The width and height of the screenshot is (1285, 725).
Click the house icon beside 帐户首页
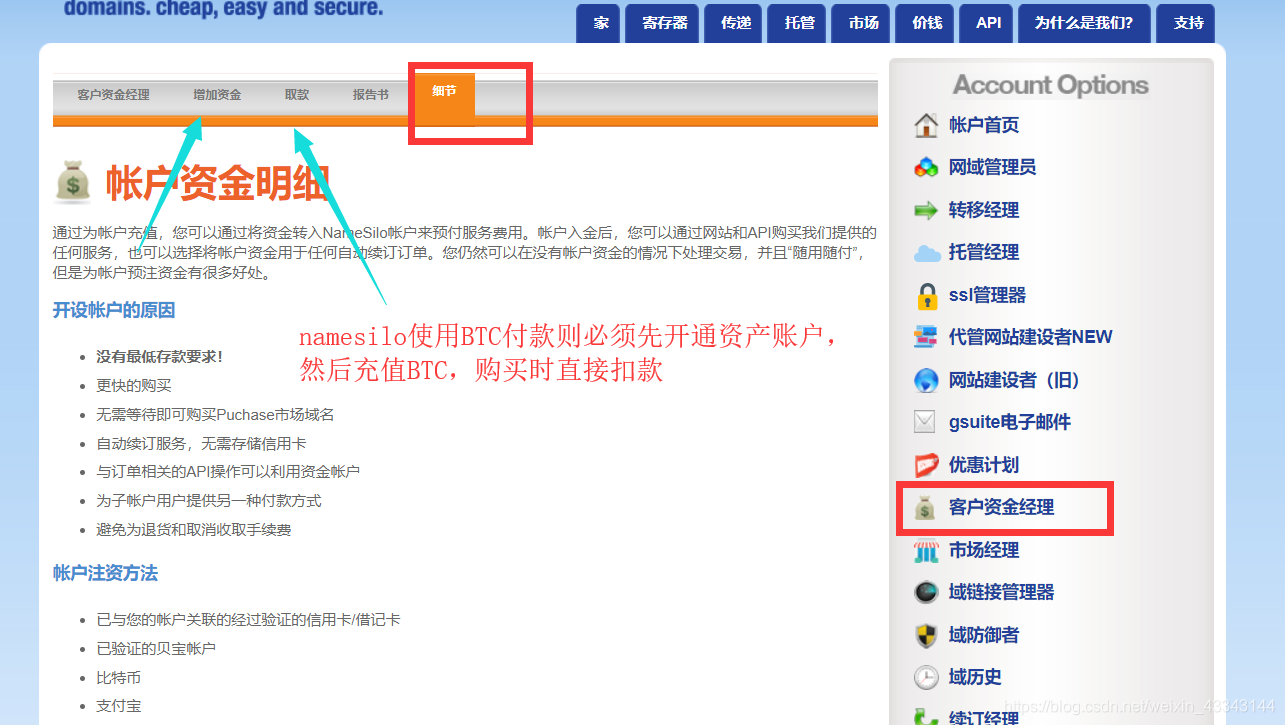click(926, 125)
